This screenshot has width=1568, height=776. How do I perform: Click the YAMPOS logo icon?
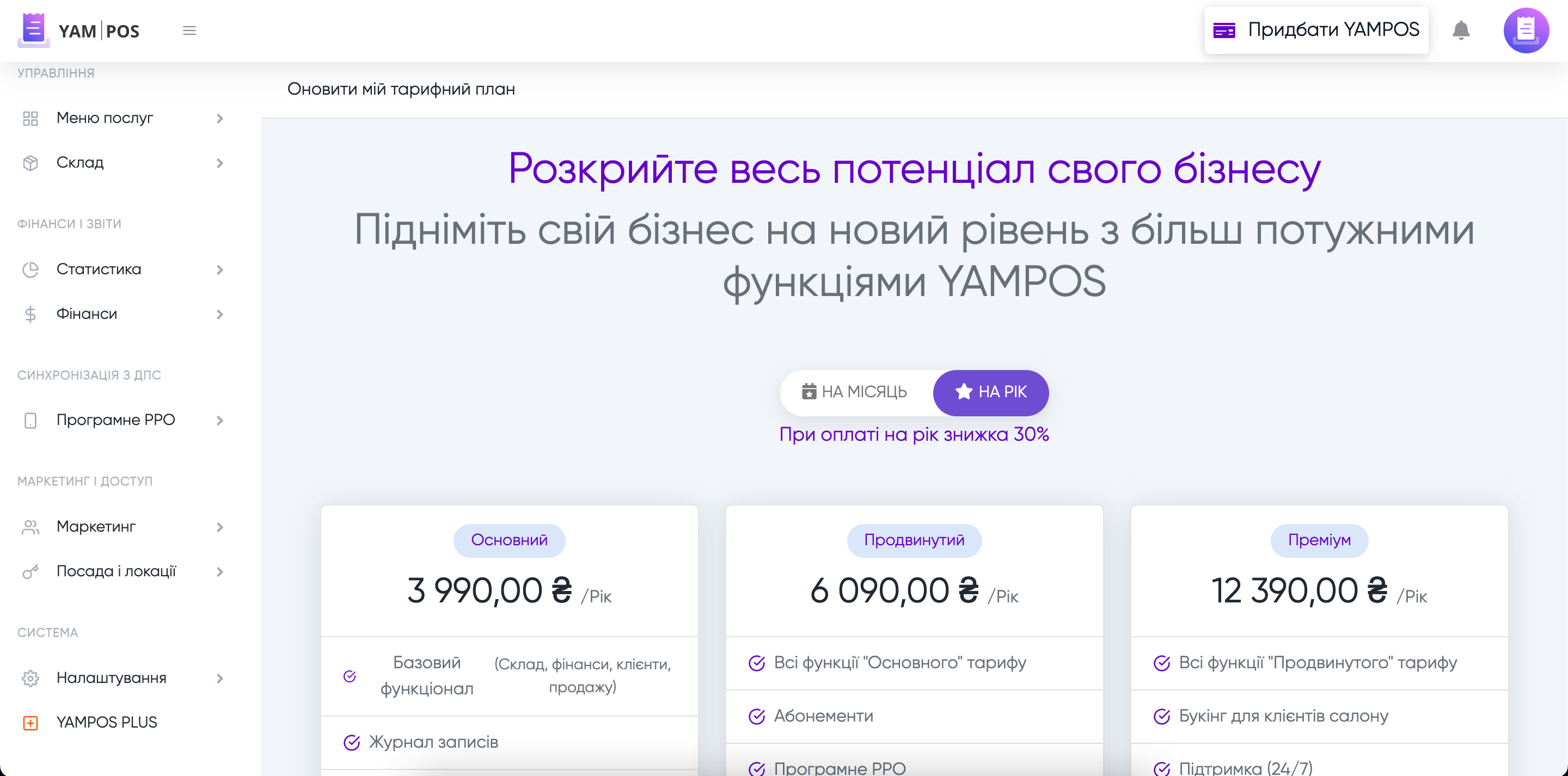[33, 30]
